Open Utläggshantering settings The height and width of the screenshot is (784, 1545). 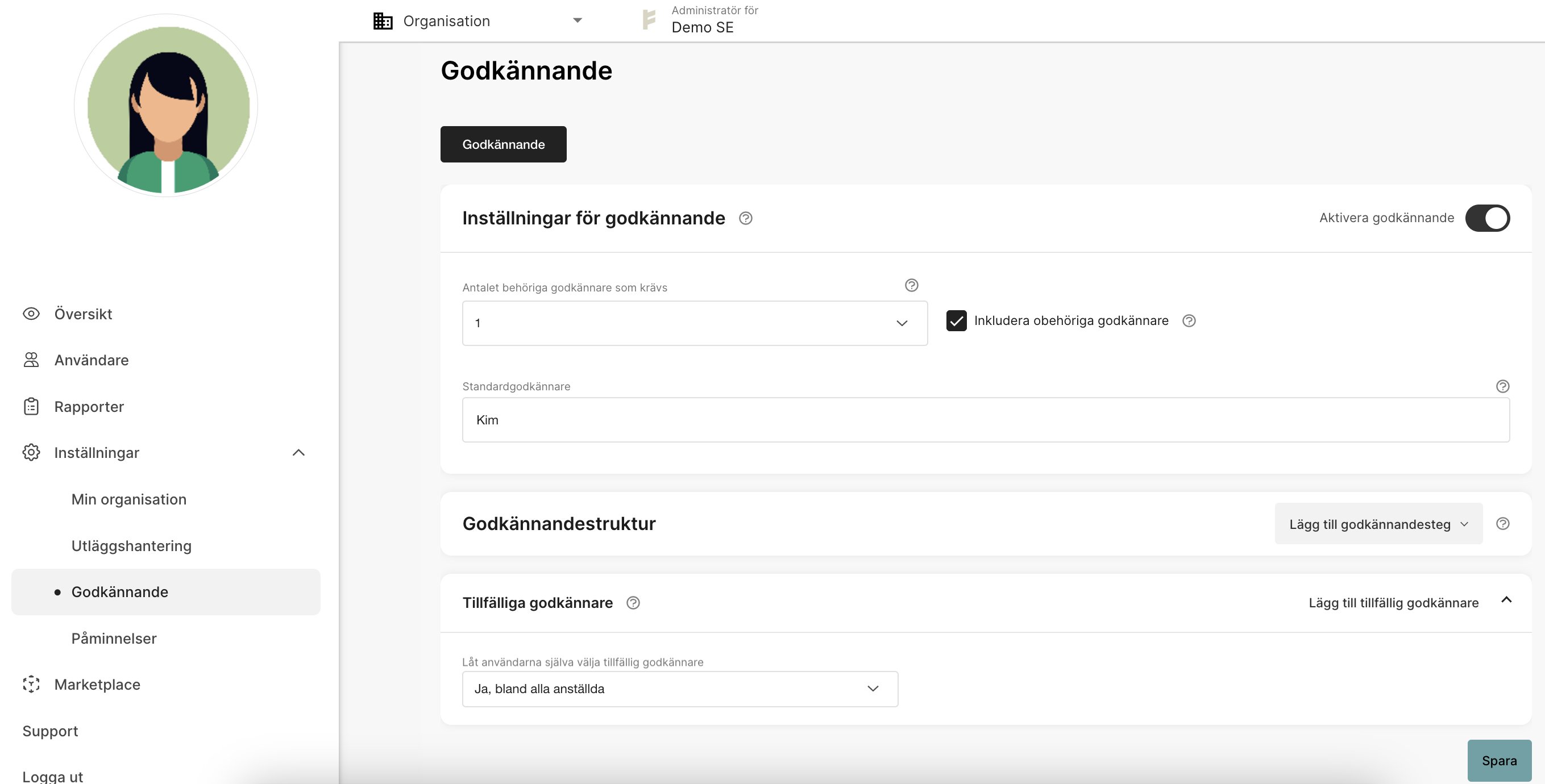(x=131, y=545)
